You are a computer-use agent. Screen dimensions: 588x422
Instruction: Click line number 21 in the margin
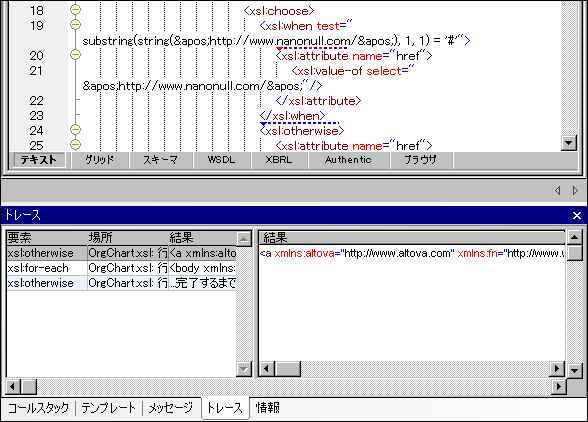(36, 71)
